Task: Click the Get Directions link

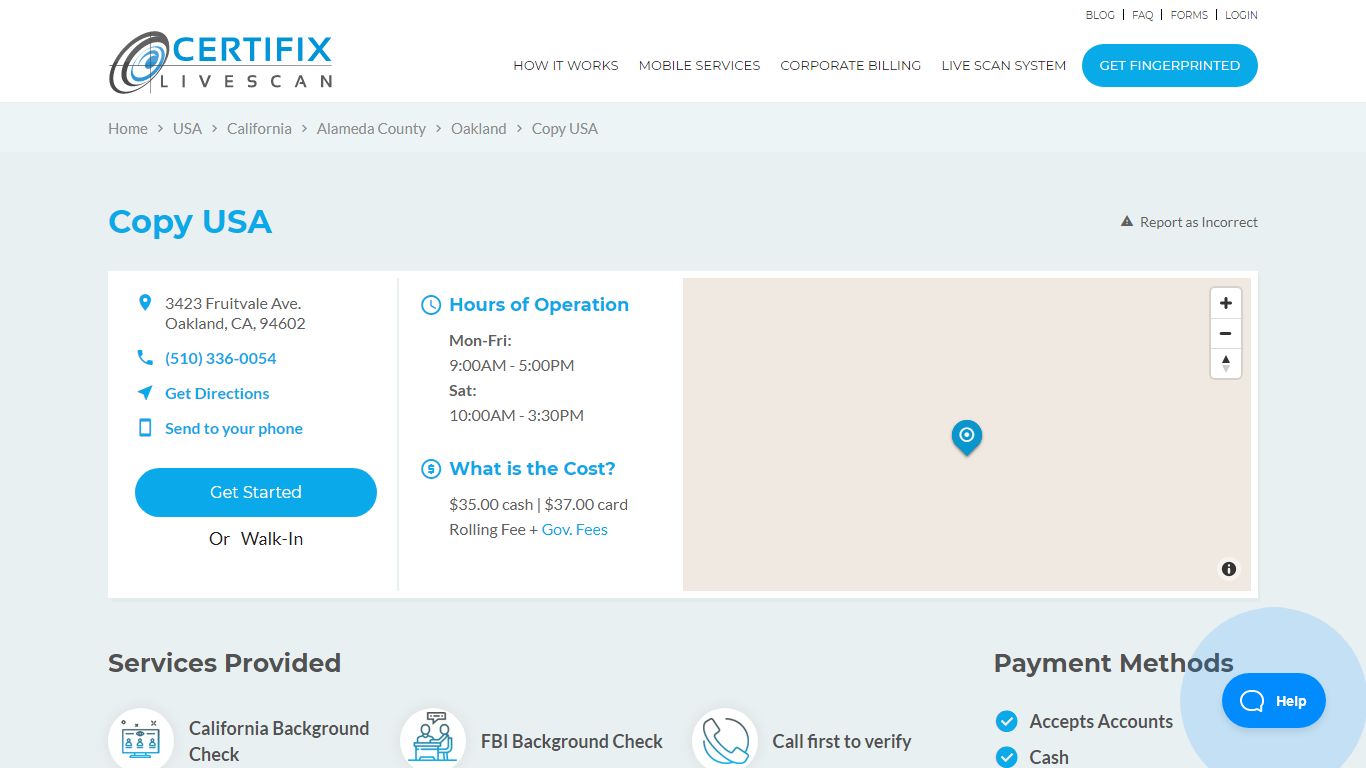Action: pos(217,393)
